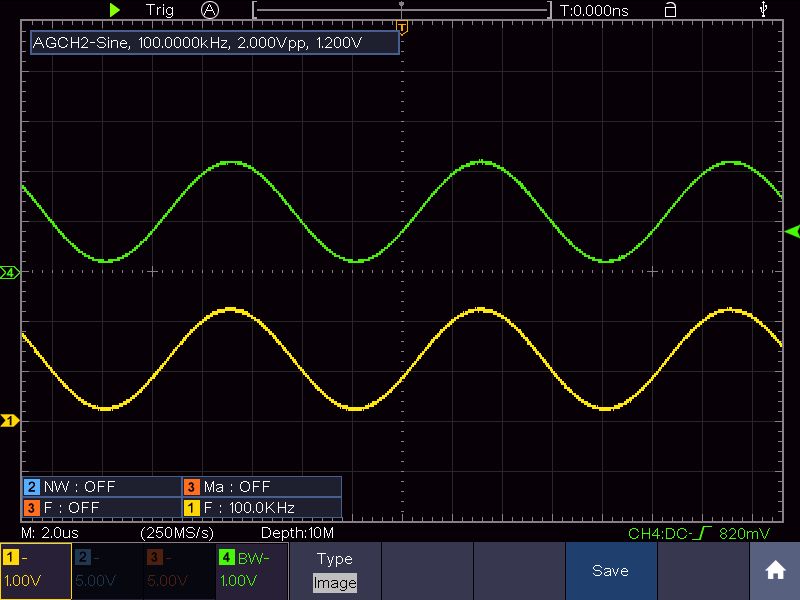
Task: Click the horizontal memory position bar
Action: coord(402,10)
